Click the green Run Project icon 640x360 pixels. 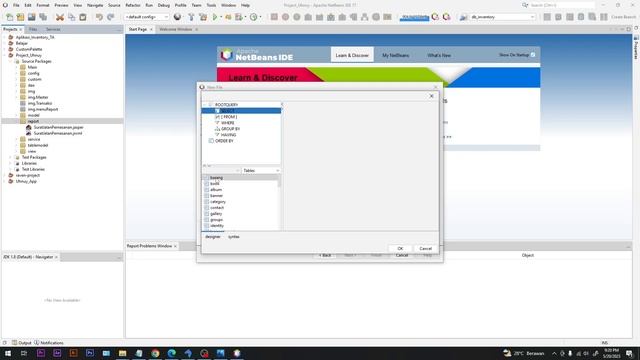215,17
